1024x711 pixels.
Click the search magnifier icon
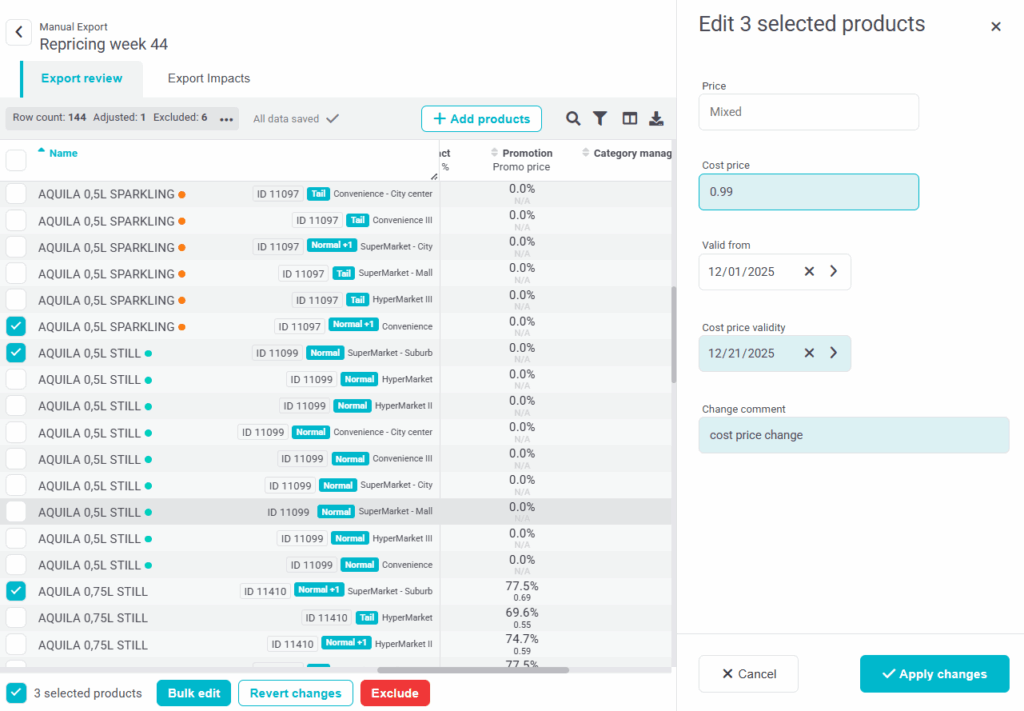573,119
